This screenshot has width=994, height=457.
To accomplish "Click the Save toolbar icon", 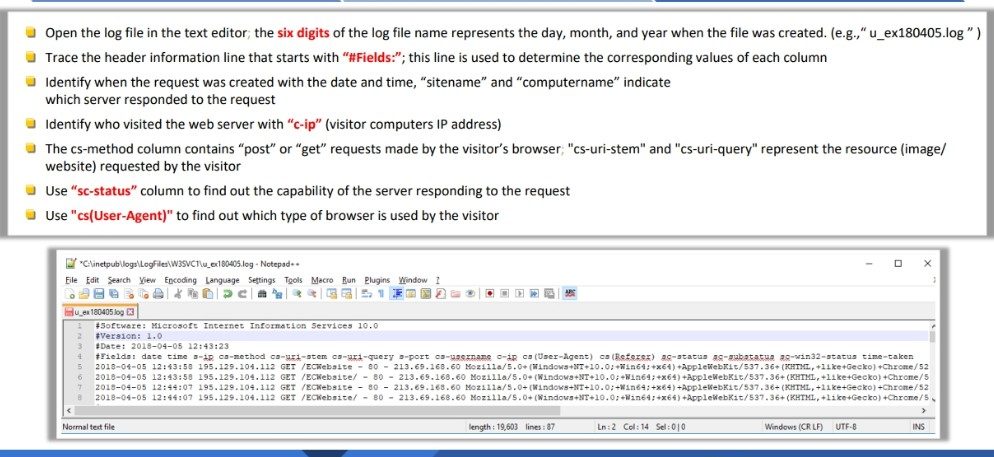I will (x=98, y=293).
